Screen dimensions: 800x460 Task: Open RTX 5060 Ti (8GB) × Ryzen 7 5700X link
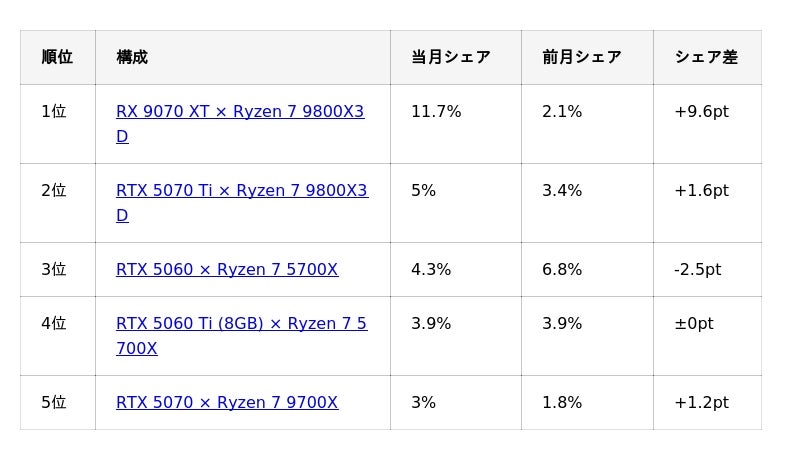point(241,324)
